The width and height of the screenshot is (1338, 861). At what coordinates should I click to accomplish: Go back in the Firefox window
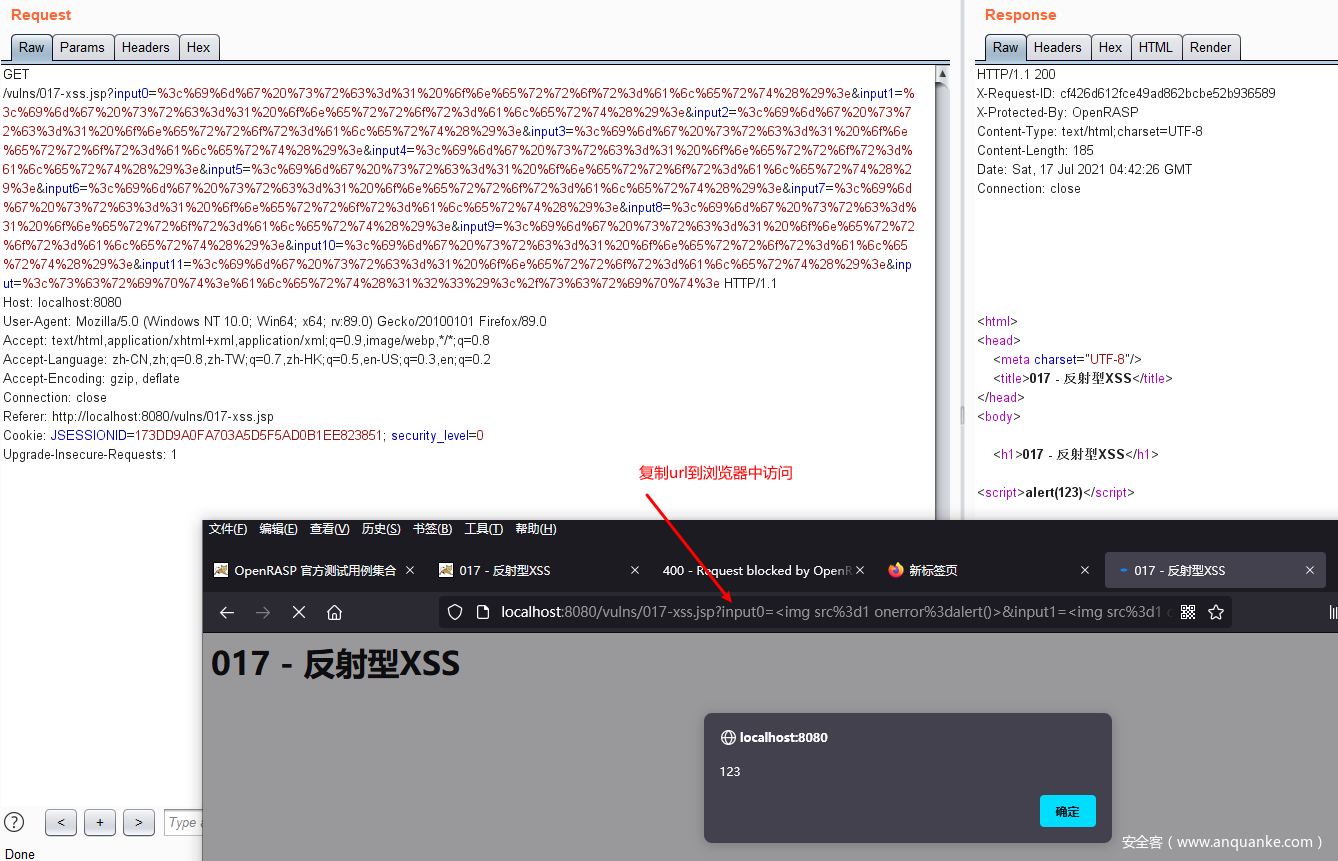227,612
